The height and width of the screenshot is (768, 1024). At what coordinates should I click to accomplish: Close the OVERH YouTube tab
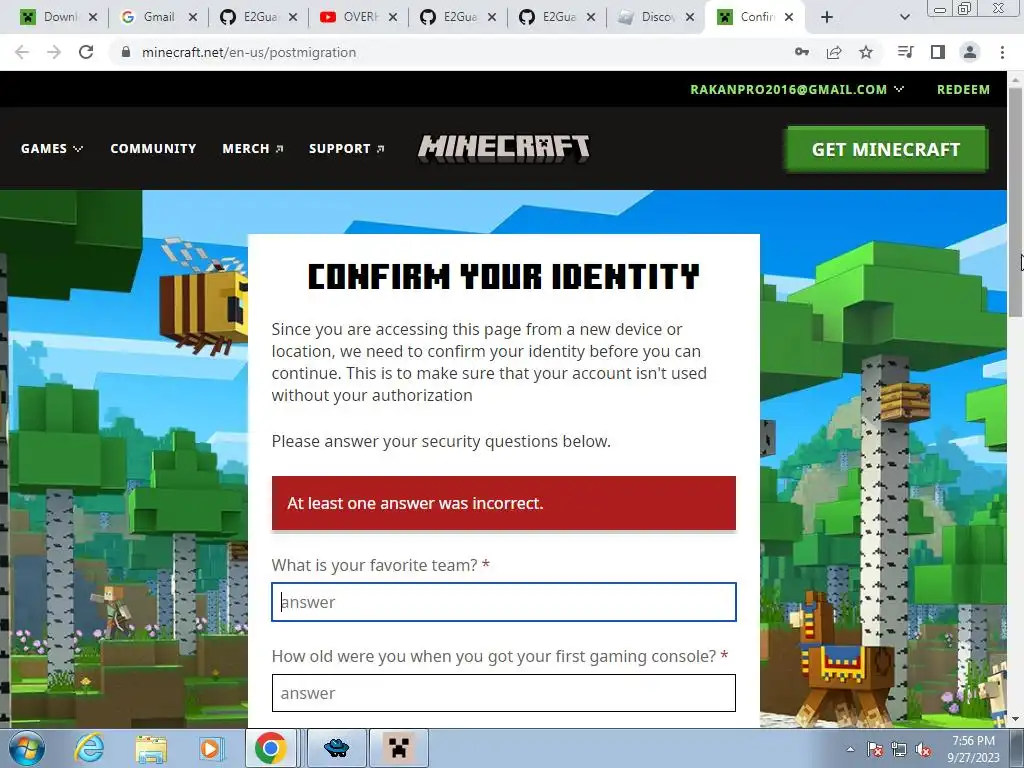(x=392, y=17)
